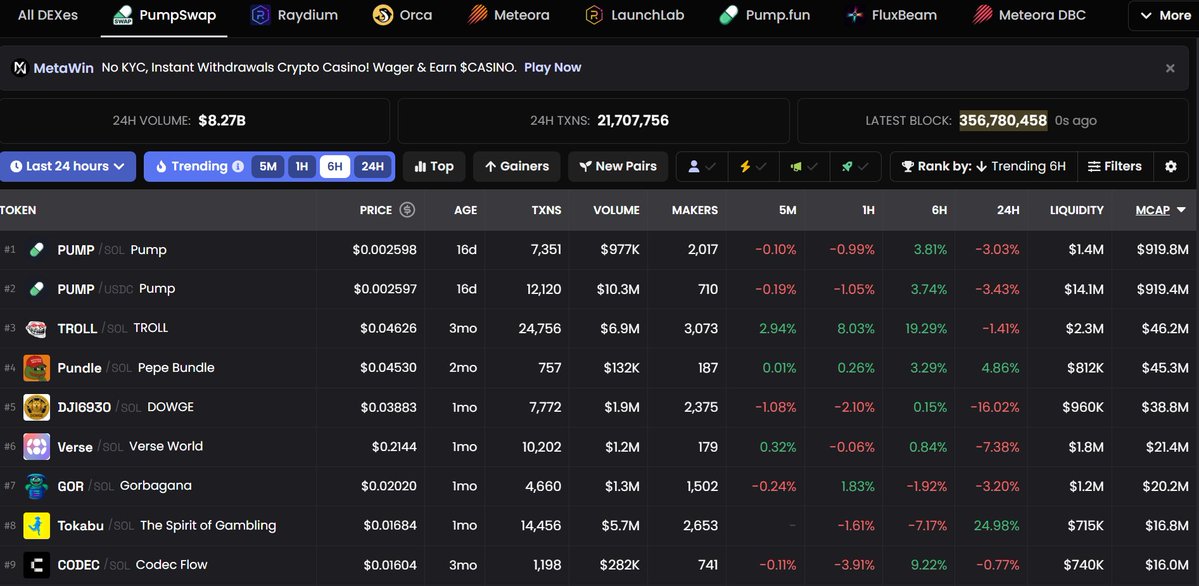Sort by MAKERS column header

[x=694, y=210]
